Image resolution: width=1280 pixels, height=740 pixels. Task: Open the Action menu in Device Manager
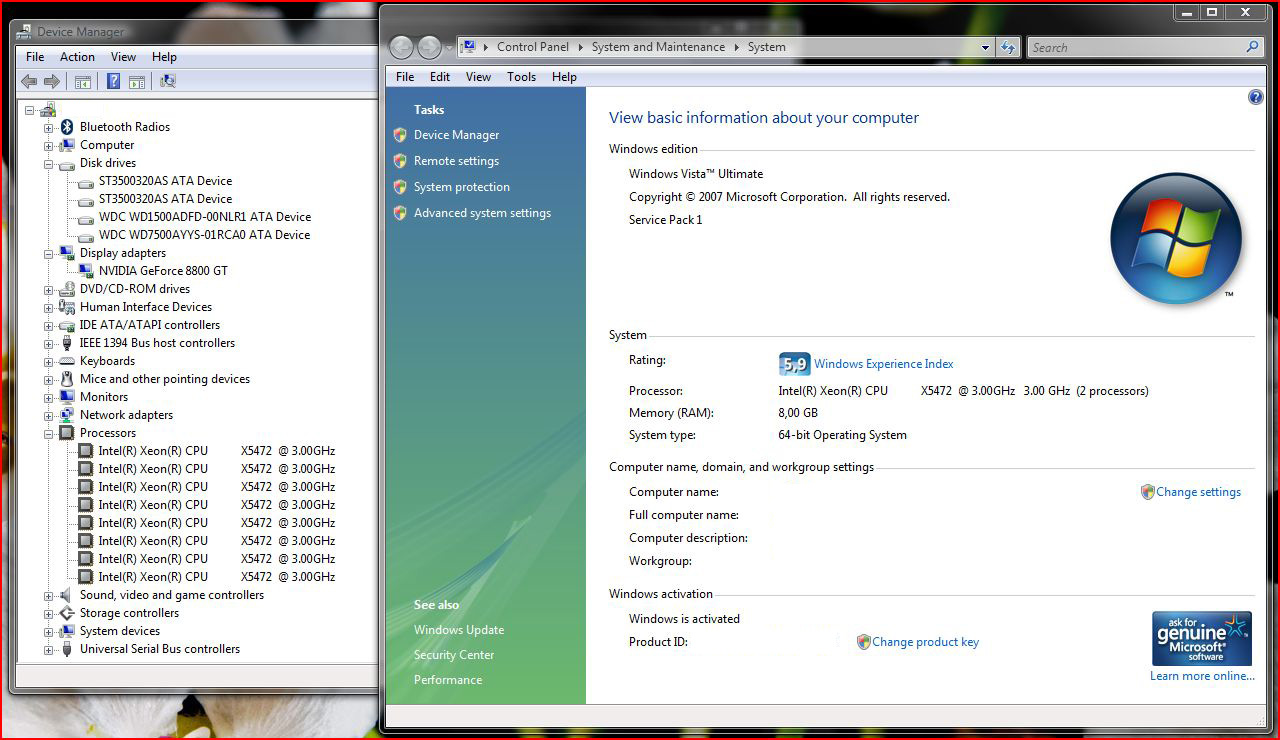tap(77, 57)
